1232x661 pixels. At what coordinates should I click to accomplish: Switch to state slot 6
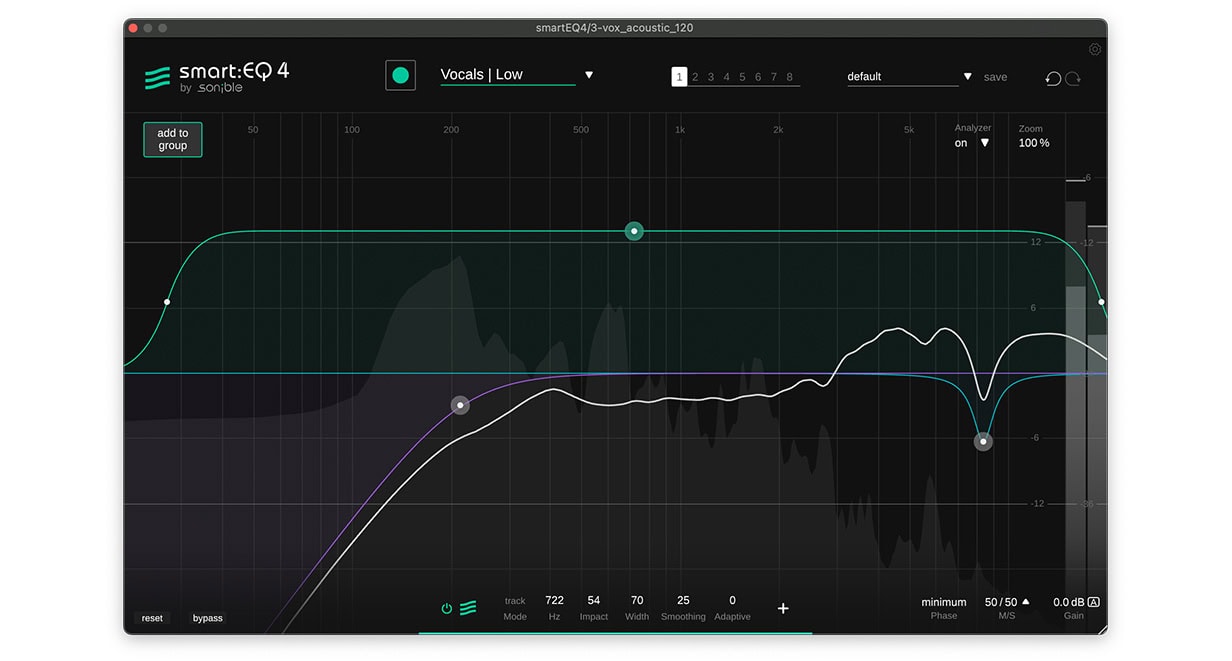758,77
